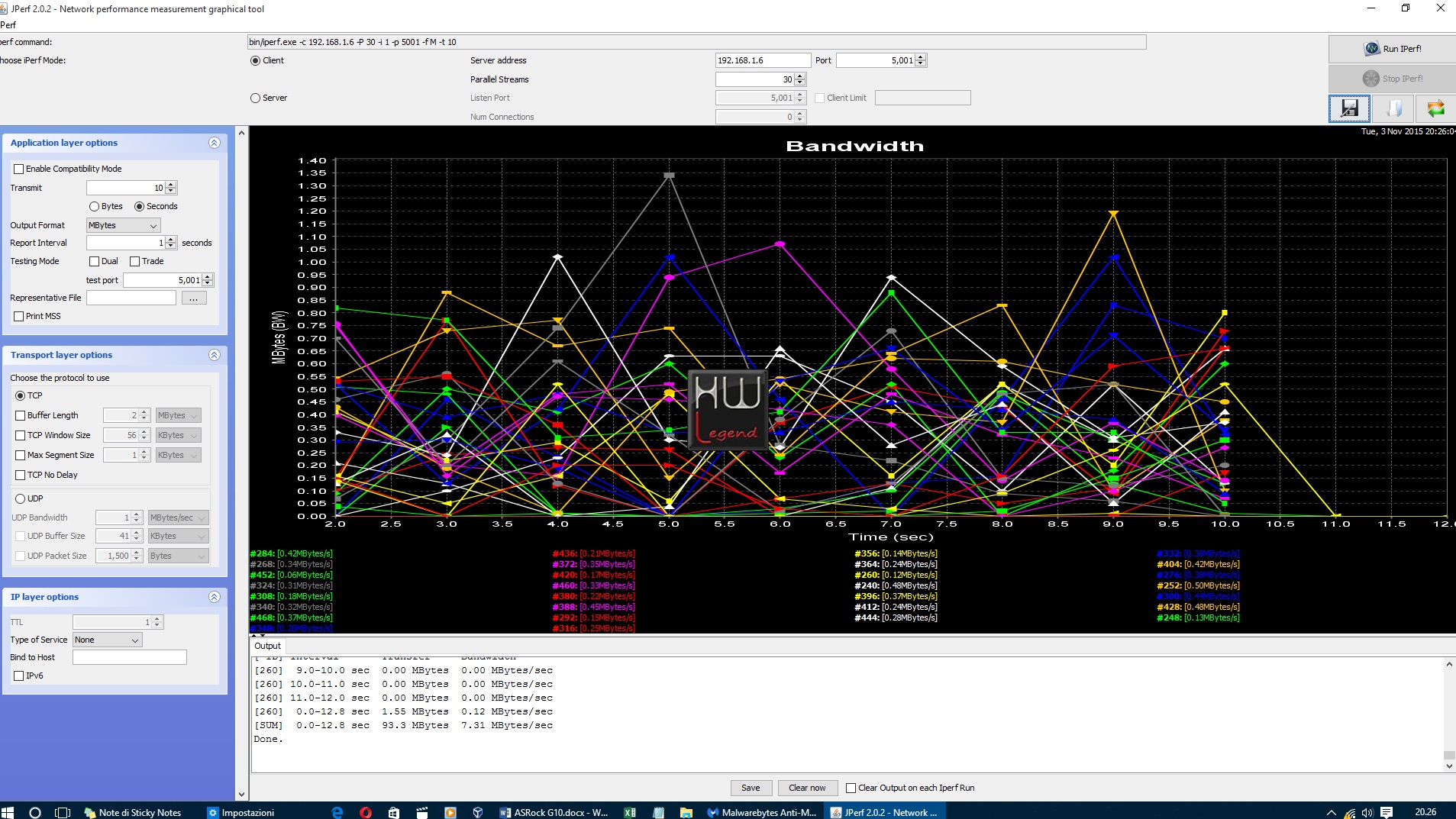Click the Representative File browse button
The image size is (1456, 819).
tap(193, 298)
